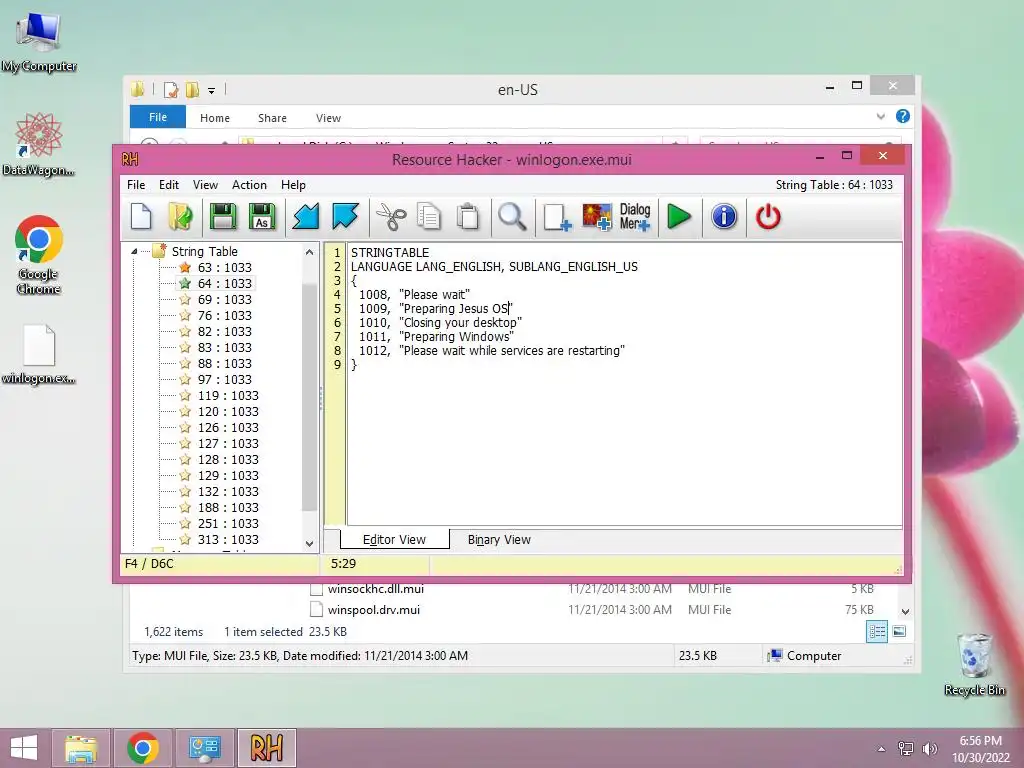Open Find with the magnifier icon
This screenshot has height=768, width=1024.
click(x=512, y=217)
